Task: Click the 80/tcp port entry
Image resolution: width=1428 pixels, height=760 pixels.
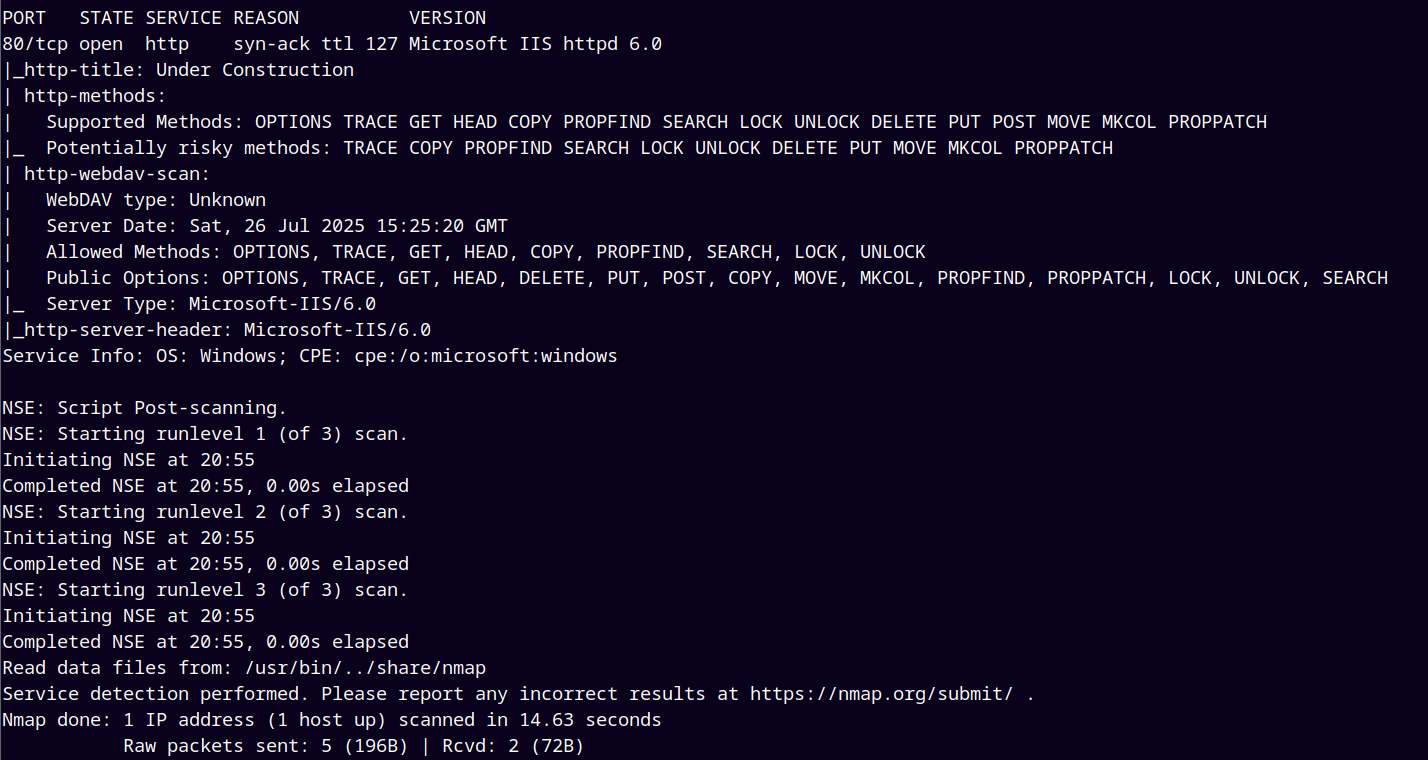Action: pyautogui.click(x=35, y=44)
